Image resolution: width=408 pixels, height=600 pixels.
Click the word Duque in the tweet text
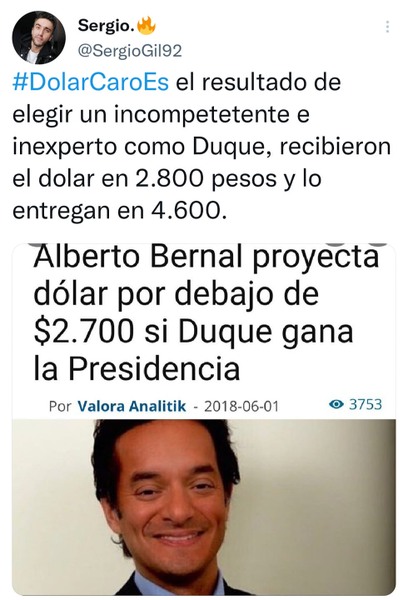pyautogui.click(x=228, y=147)
